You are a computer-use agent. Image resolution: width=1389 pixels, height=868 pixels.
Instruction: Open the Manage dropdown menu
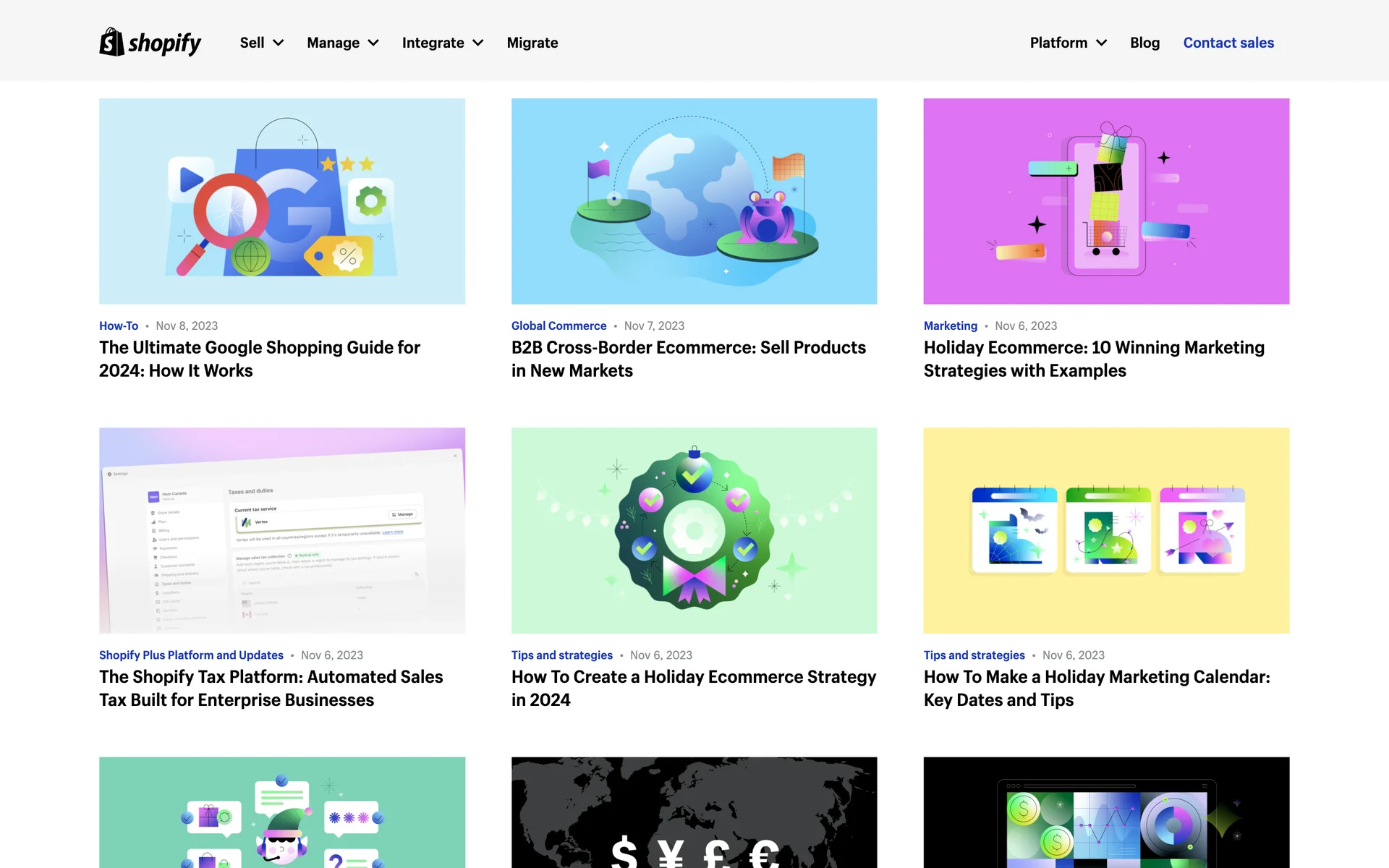pos(342,43)
